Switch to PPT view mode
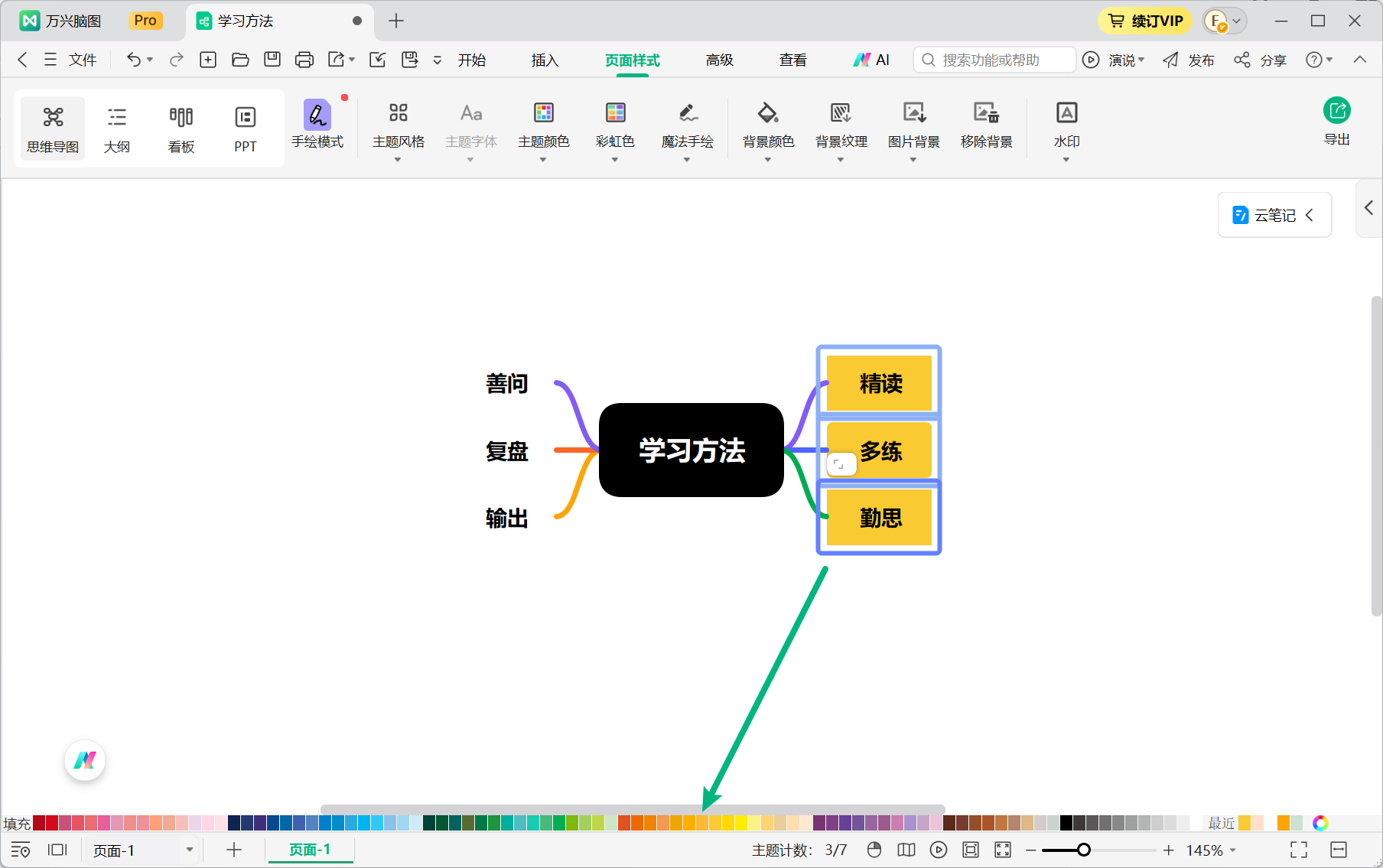 [246, 128]
